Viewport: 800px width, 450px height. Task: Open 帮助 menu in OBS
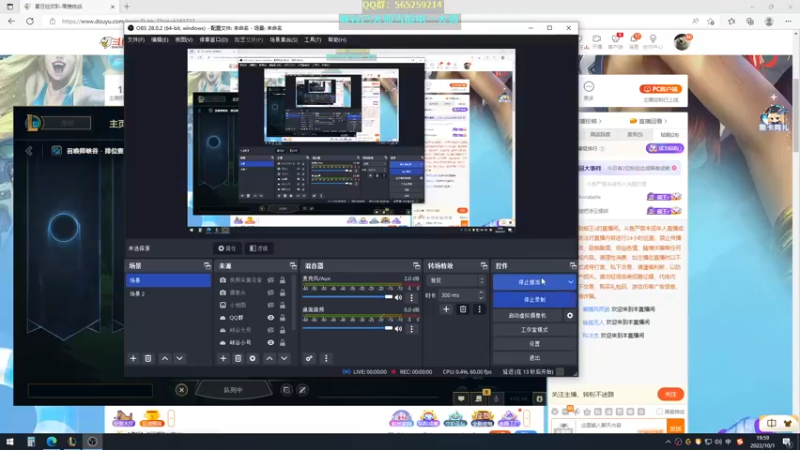pyautogui.click(x=337, y=40)
